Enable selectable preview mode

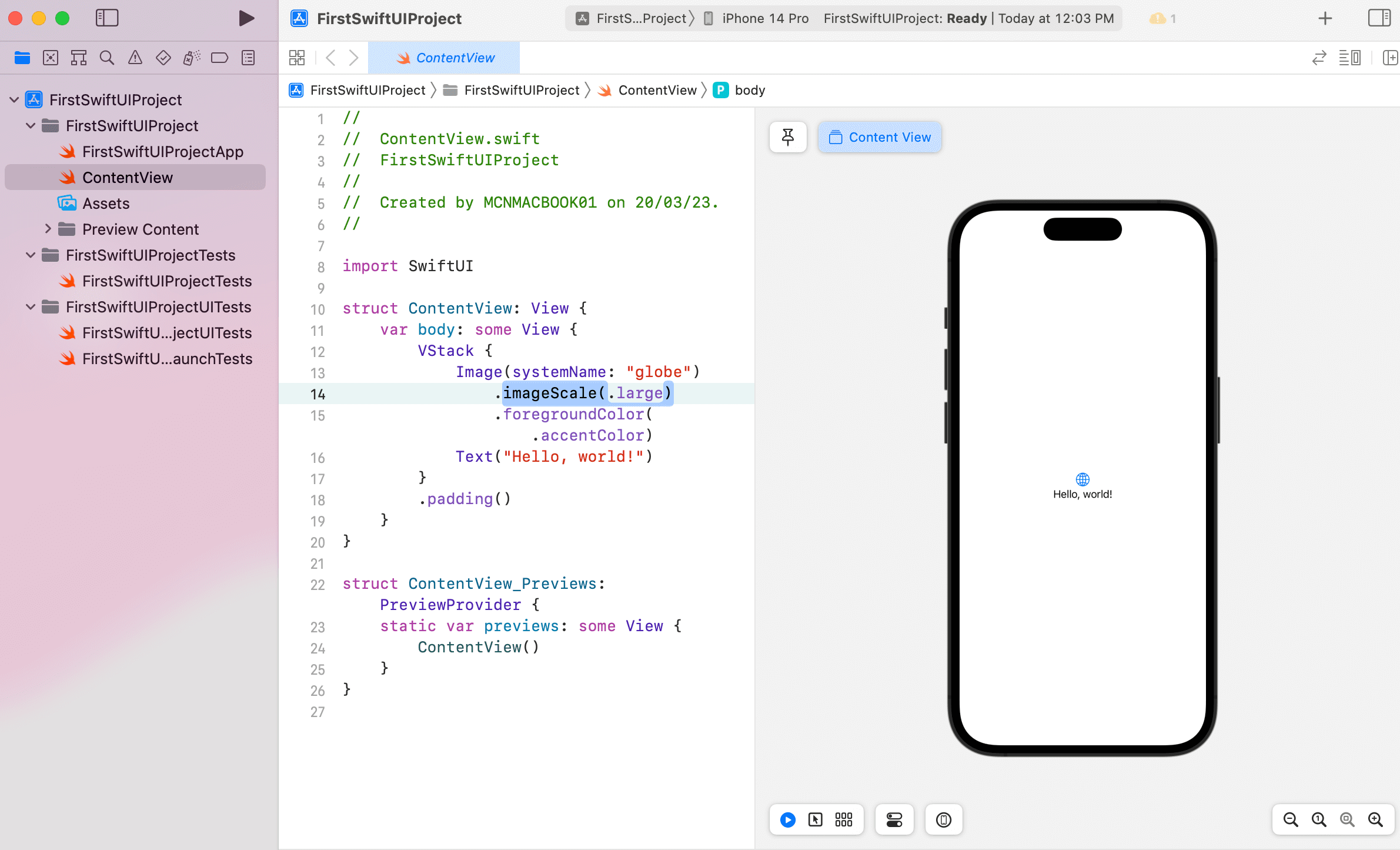pos(816,819)
